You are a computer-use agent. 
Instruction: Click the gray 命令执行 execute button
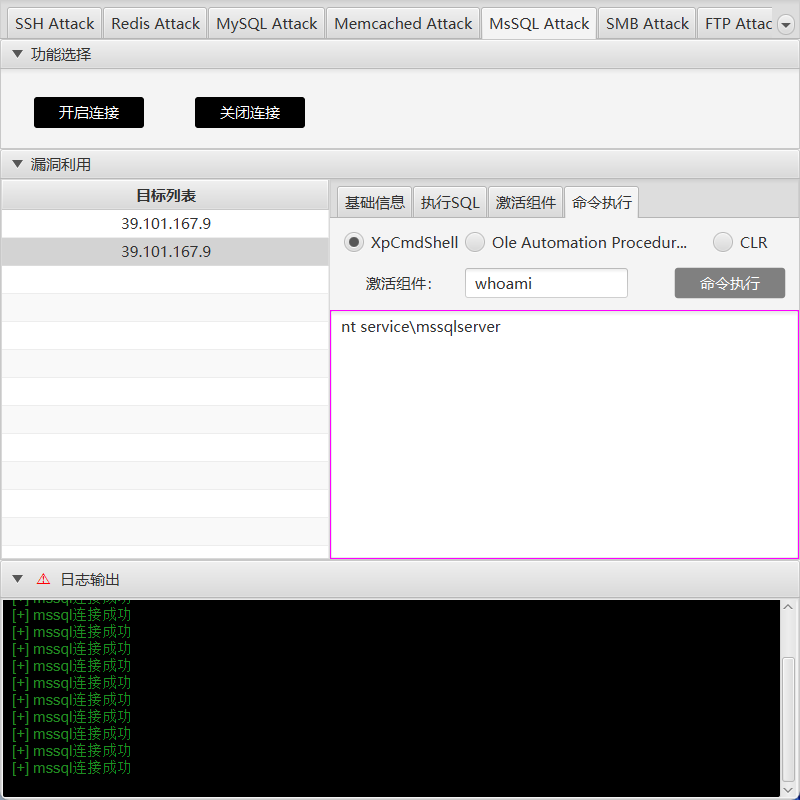coord(730,283)
